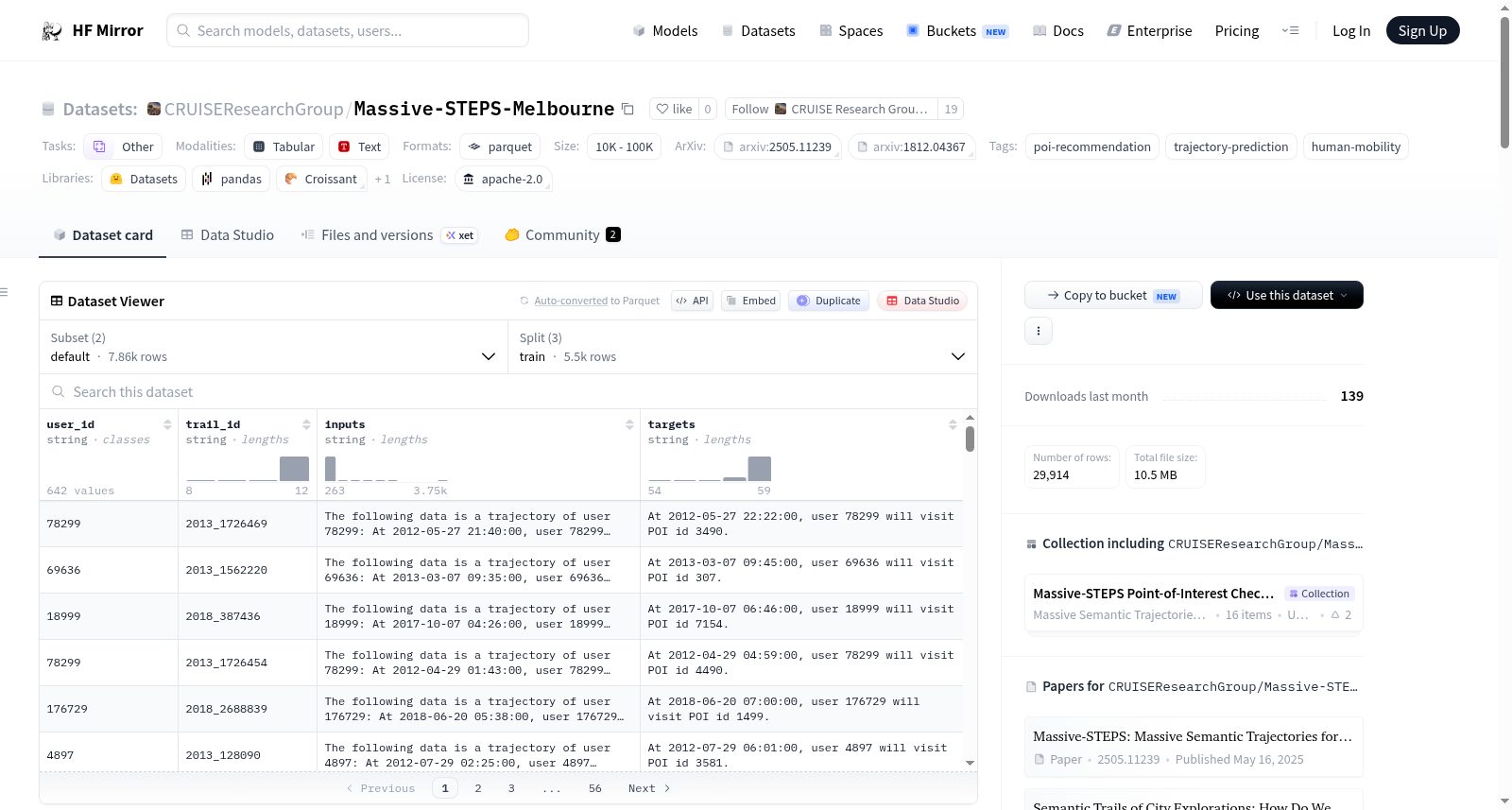Copy dataset name with the copy icon
Image resolution: width=1512 pixels, height=810 pixels.
click(x=627, y=109)
